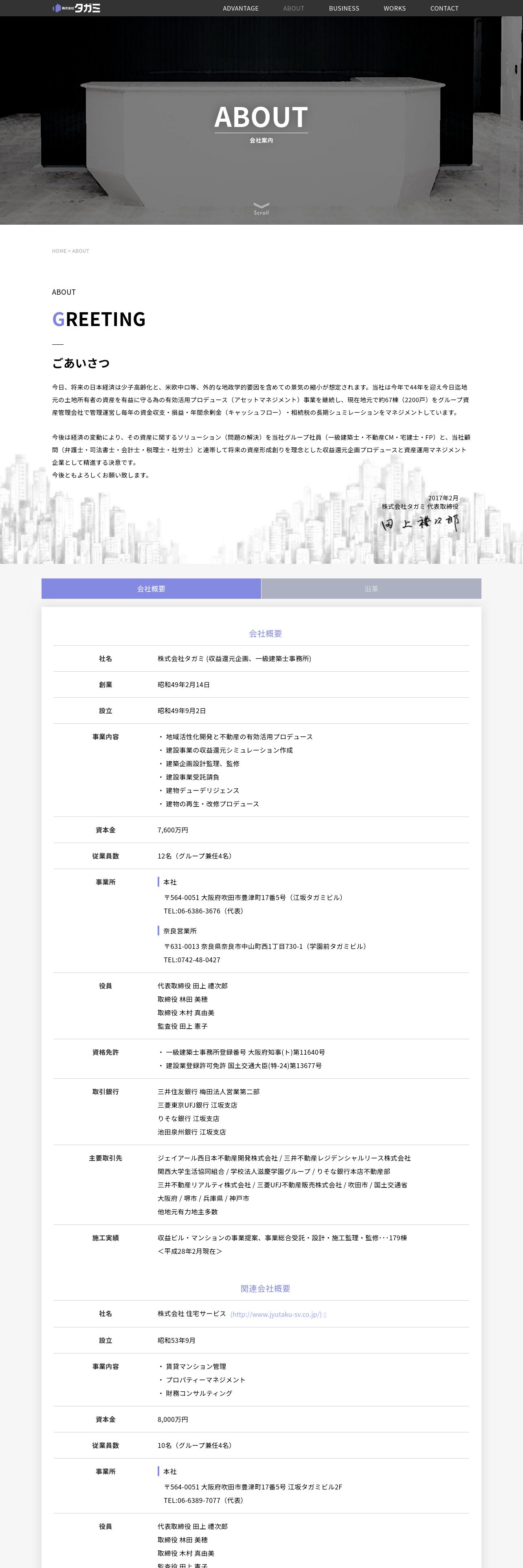Click 建設業登録許可免許 license entry
Image resolution: width=523 pixels, height=1568 pixels.
tap(244, 1066)
